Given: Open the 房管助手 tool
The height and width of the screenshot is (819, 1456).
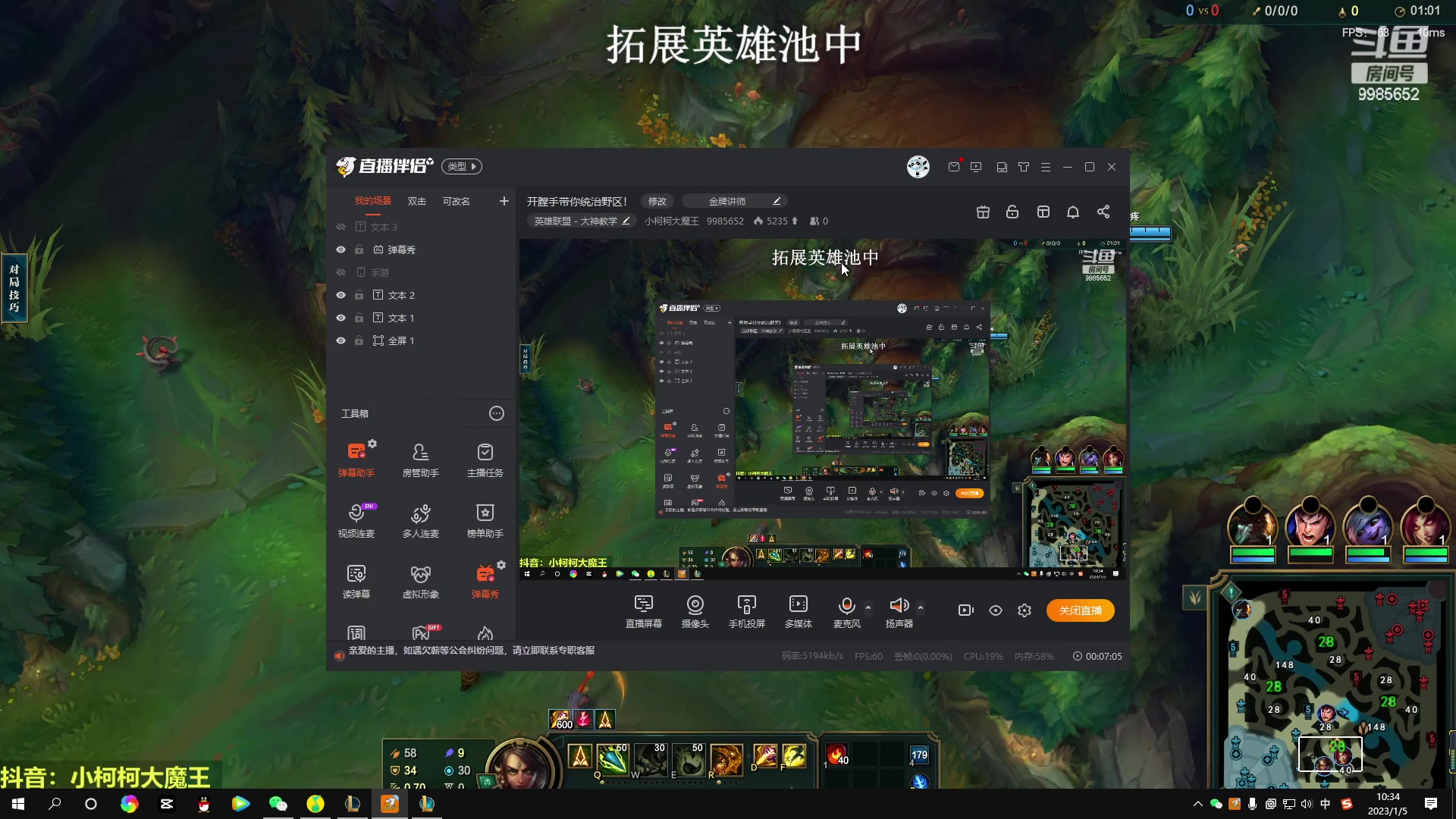Looking at the screenshot, I should (420, 459).
